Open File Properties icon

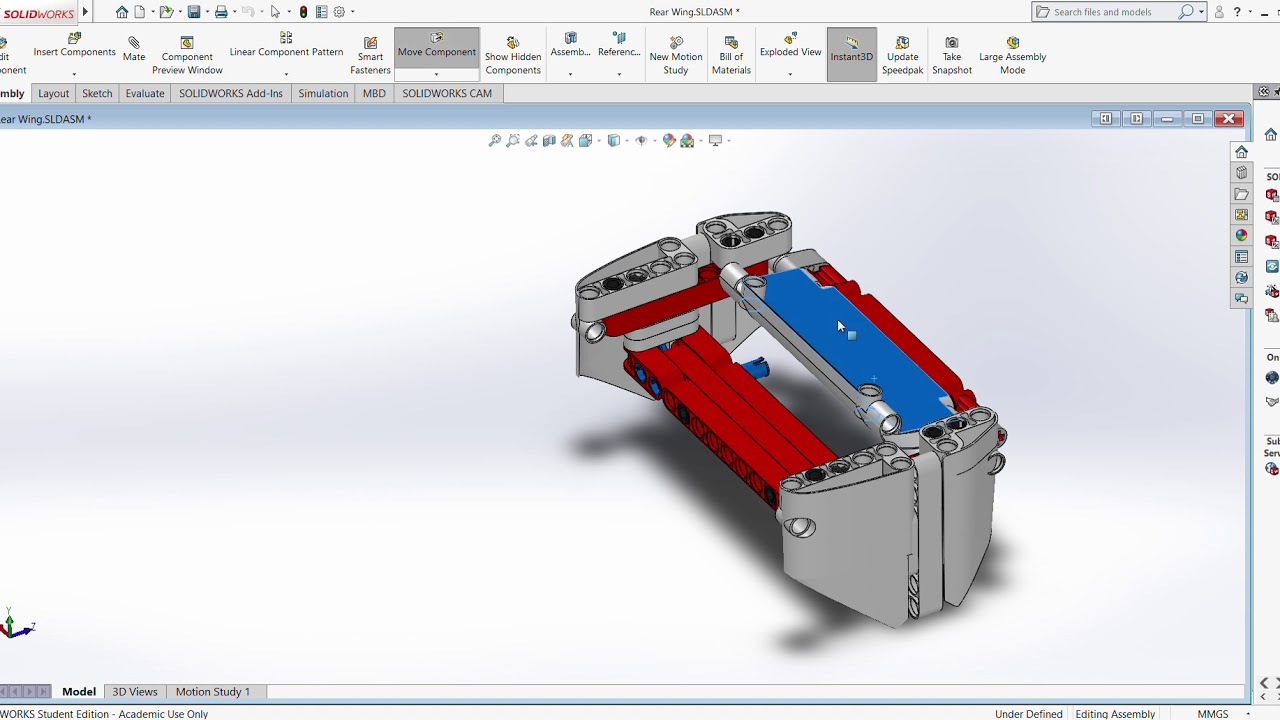tap(322, 12)
